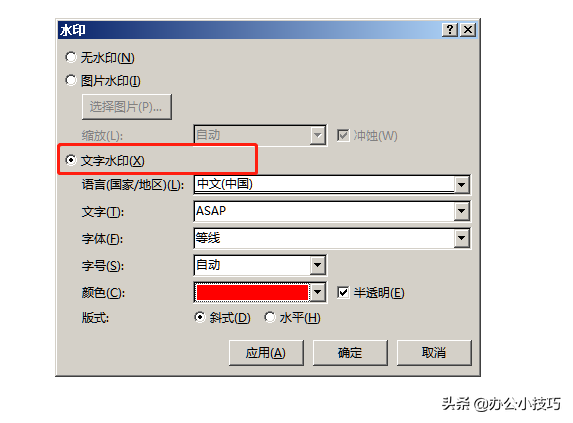Click the Cancel (取消) button
This screenshot has height=423, width=573.
(x=434, y=352)
